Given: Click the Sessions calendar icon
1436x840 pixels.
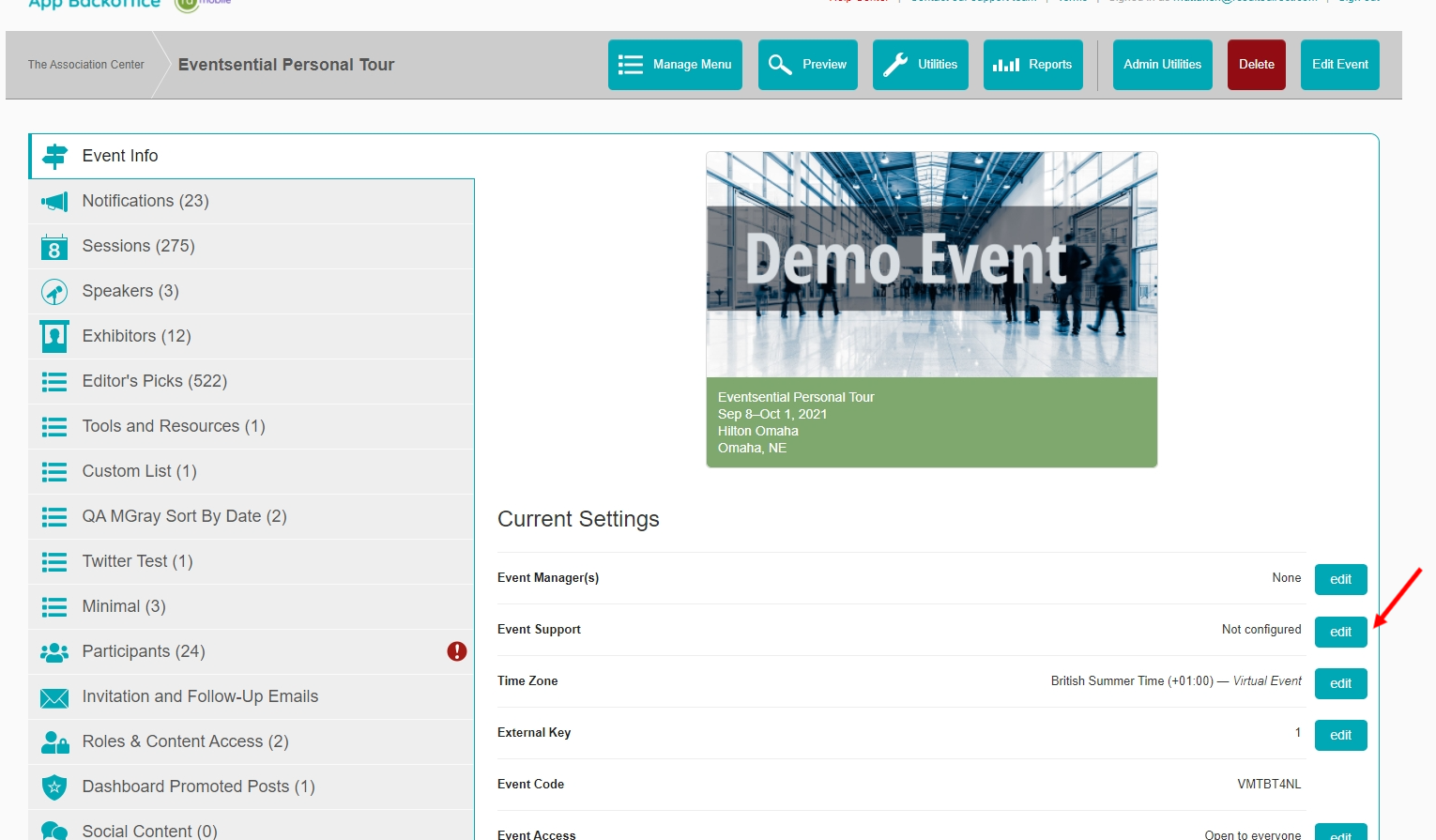Looking at the screenshot, I should pos(54,247).
